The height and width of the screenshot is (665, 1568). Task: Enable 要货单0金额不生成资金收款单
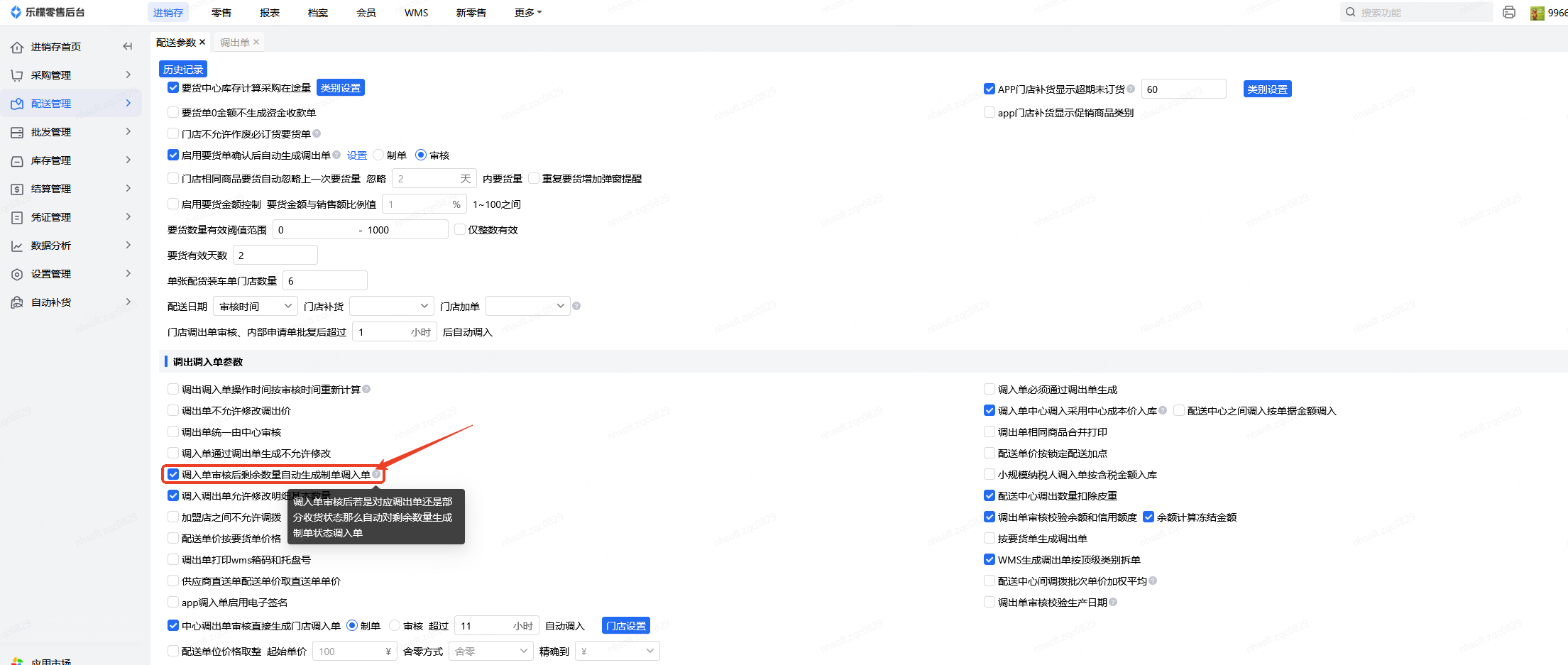(x=173, y=112)
